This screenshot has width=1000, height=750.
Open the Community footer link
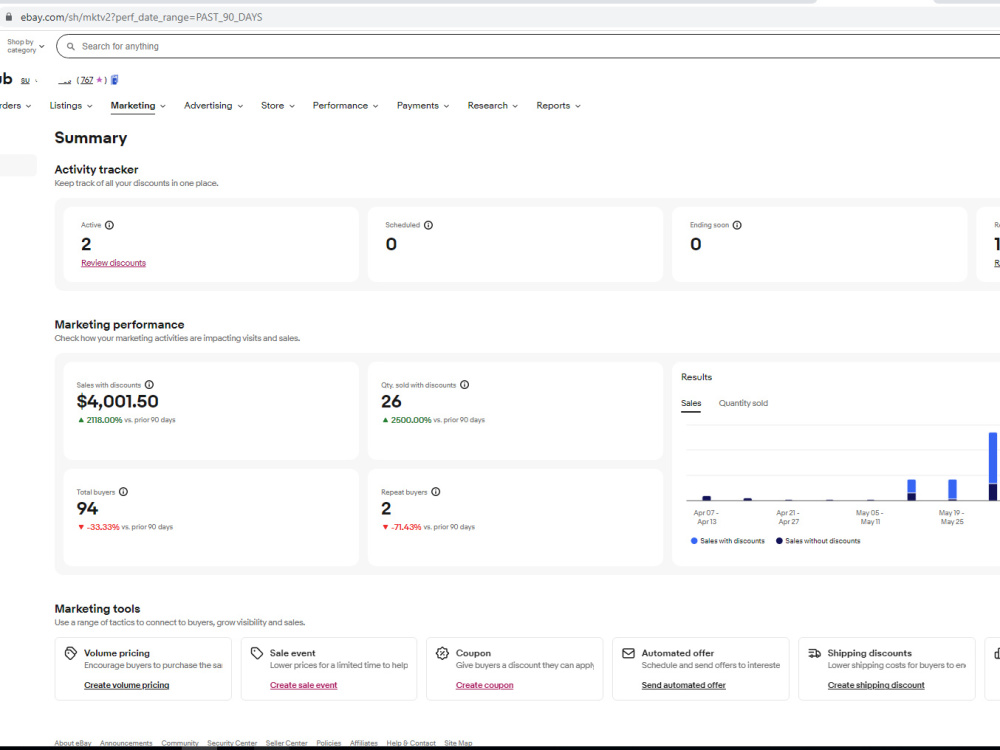tap(180, 743)
